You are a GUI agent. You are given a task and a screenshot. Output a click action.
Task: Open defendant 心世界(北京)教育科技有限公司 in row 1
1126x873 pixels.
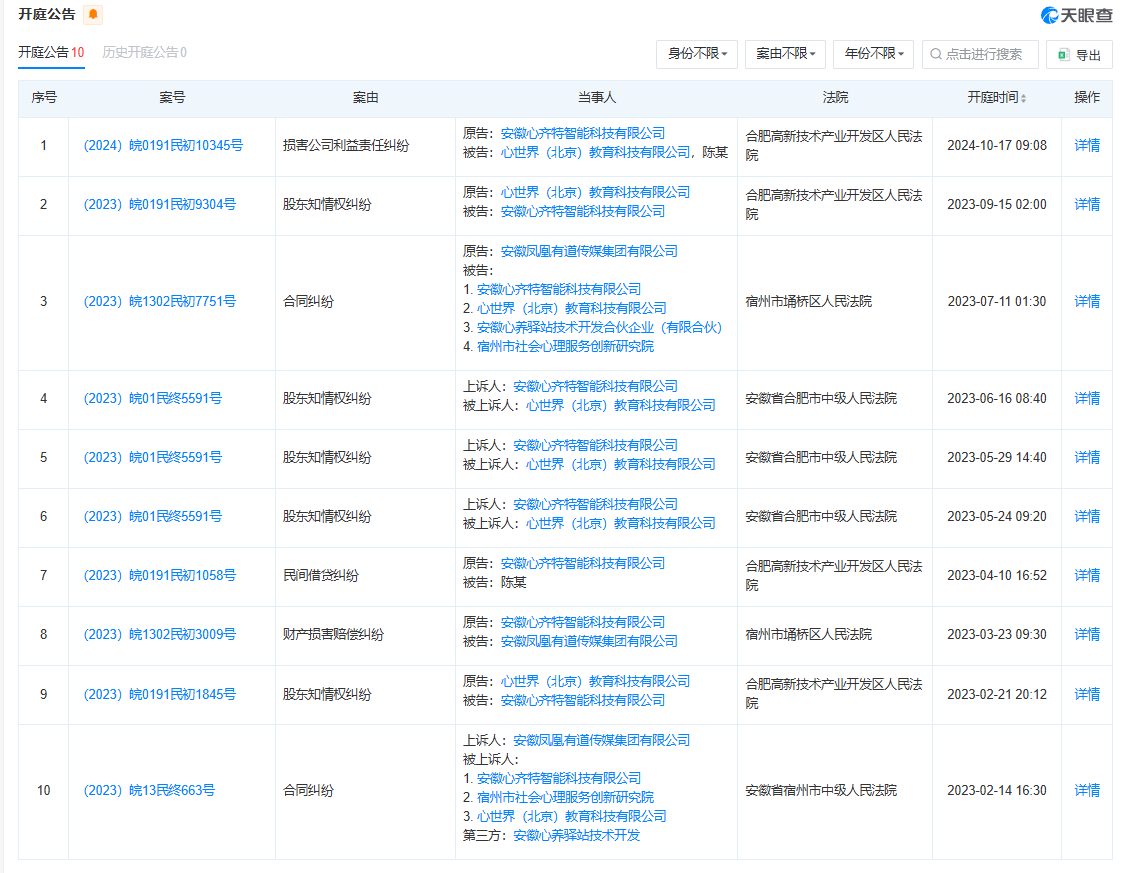[595, 152]
